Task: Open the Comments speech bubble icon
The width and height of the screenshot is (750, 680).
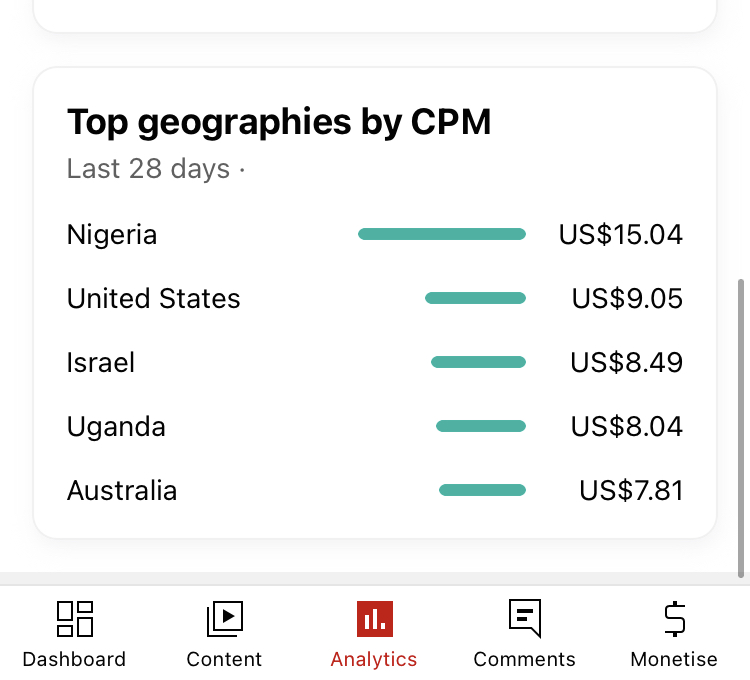Action: tap(525, 619)
